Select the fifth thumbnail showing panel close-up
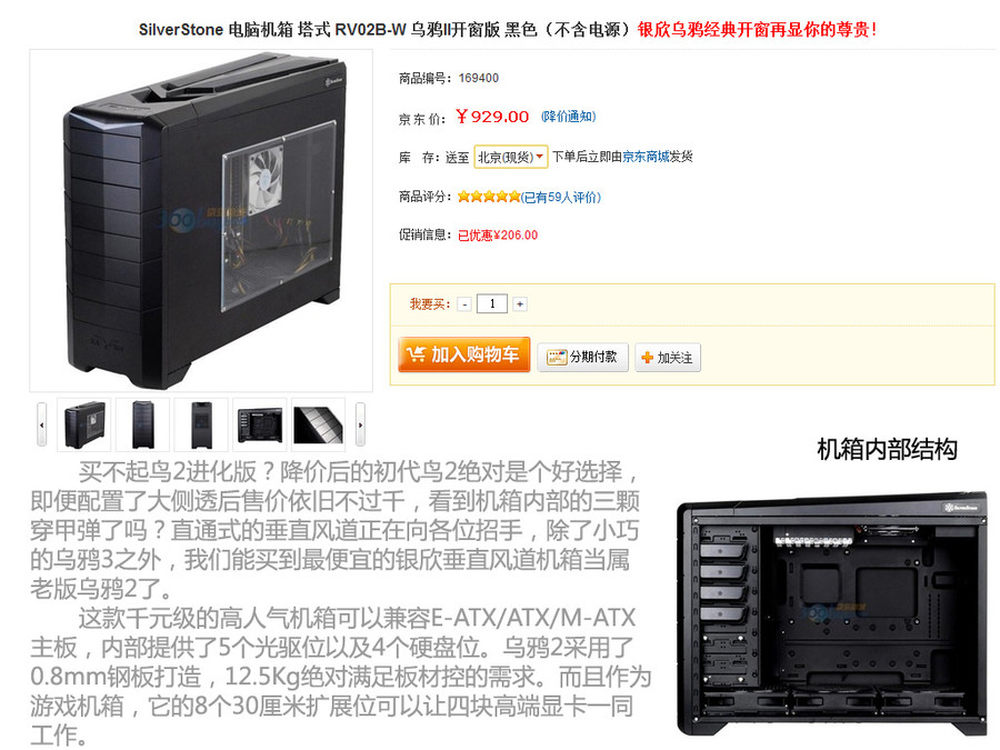 click(318, 424)
